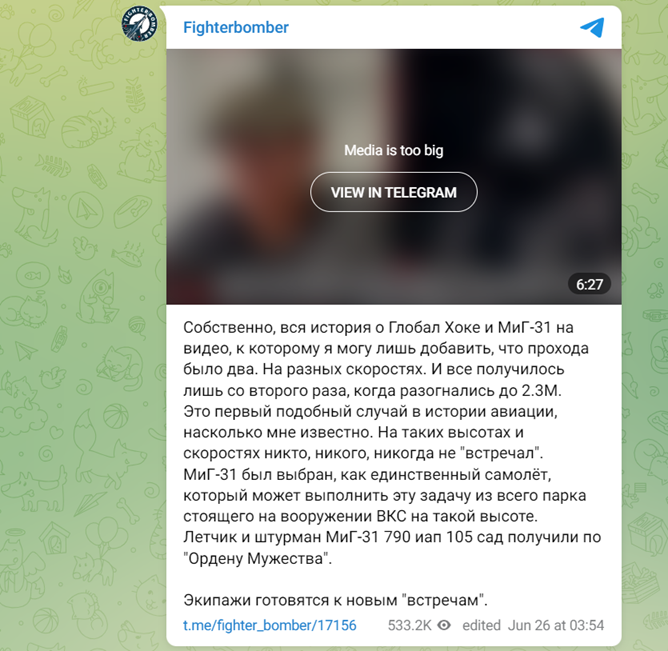Click the 6:27 video duration badge
Image resolution: width=668 pixels, height=651 pixels.
589,284
